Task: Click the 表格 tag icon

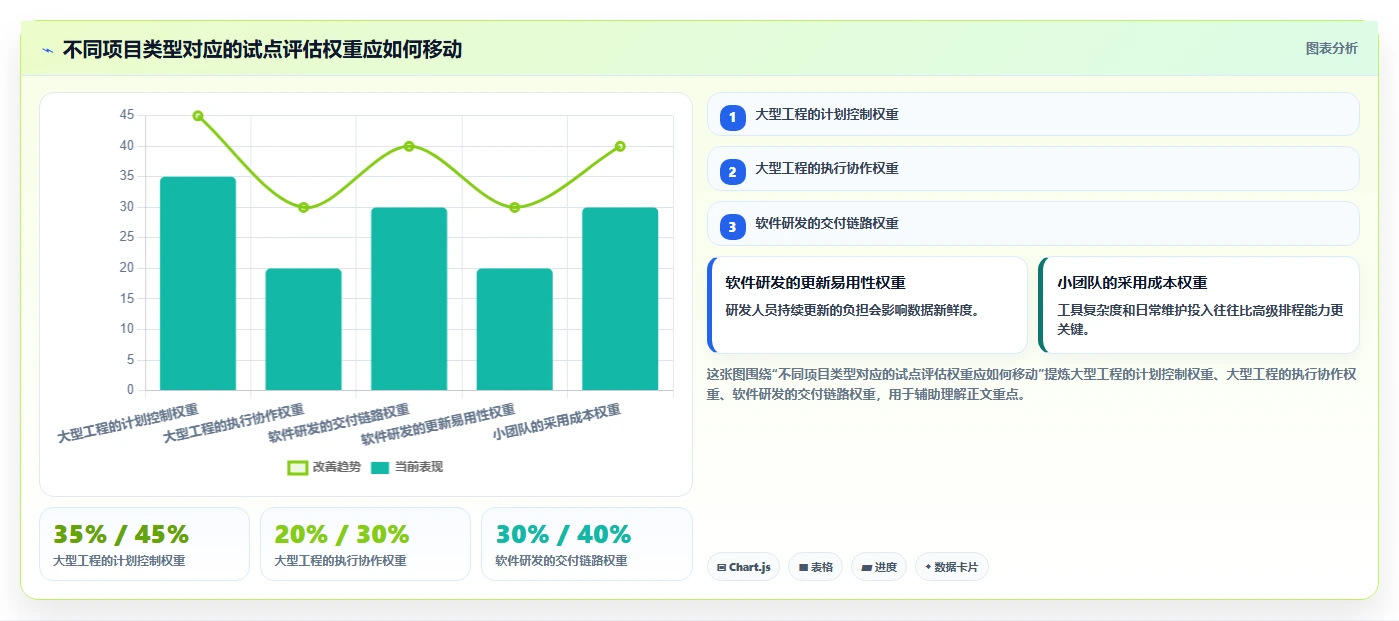Action: coord(803,567)
